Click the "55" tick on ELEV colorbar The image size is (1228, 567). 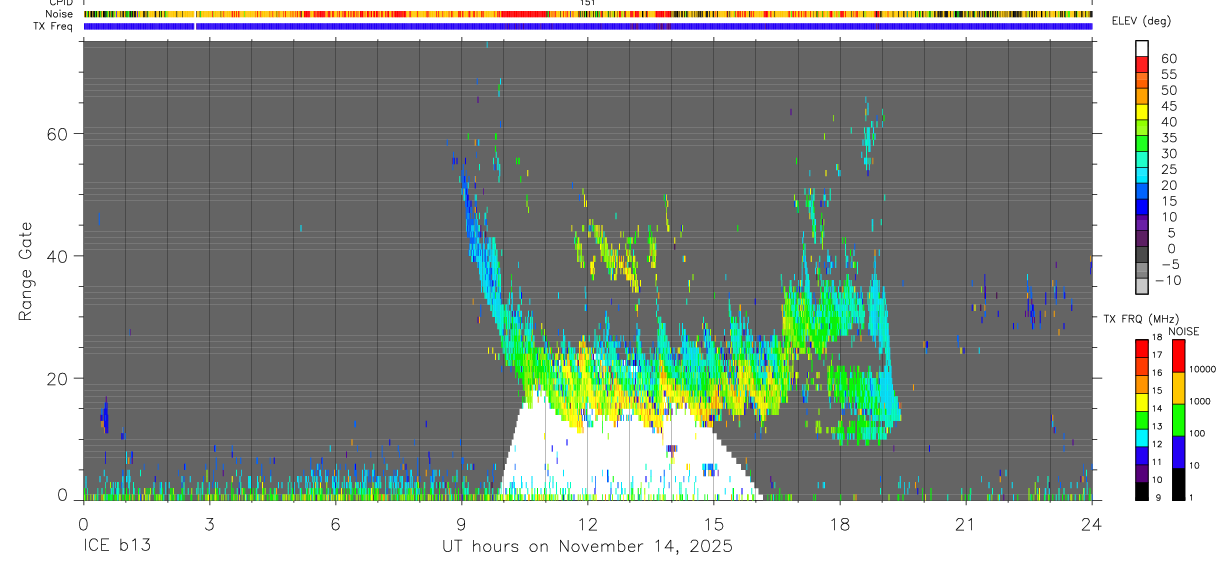pyautogui.click(x=1168, y=75)
